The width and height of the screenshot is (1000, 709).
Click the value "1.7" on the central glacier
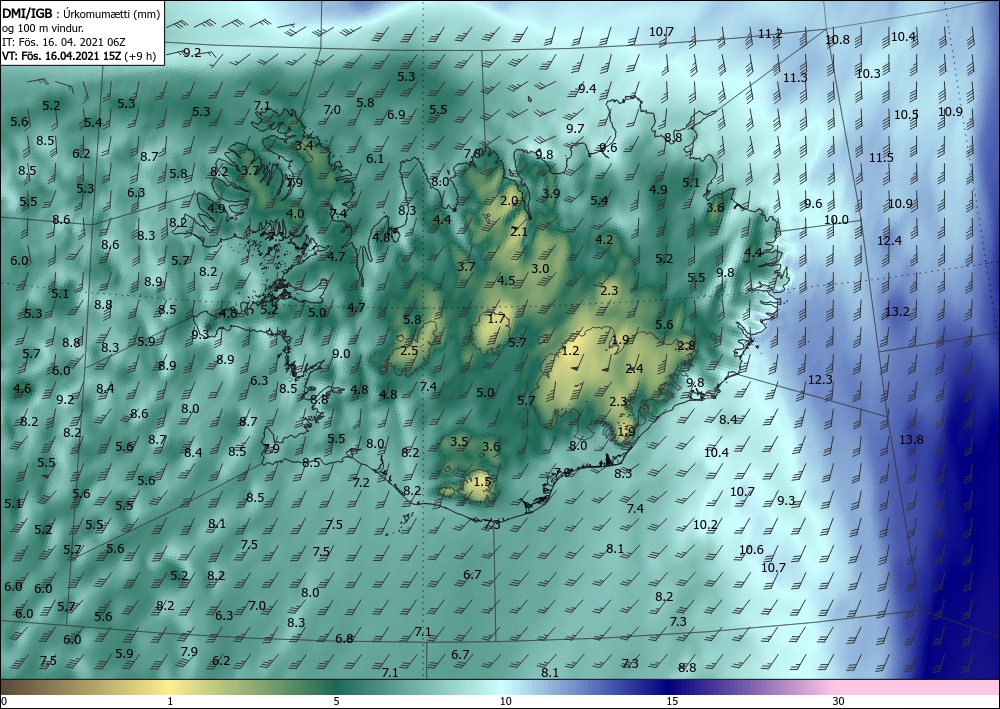click(496, 319)
